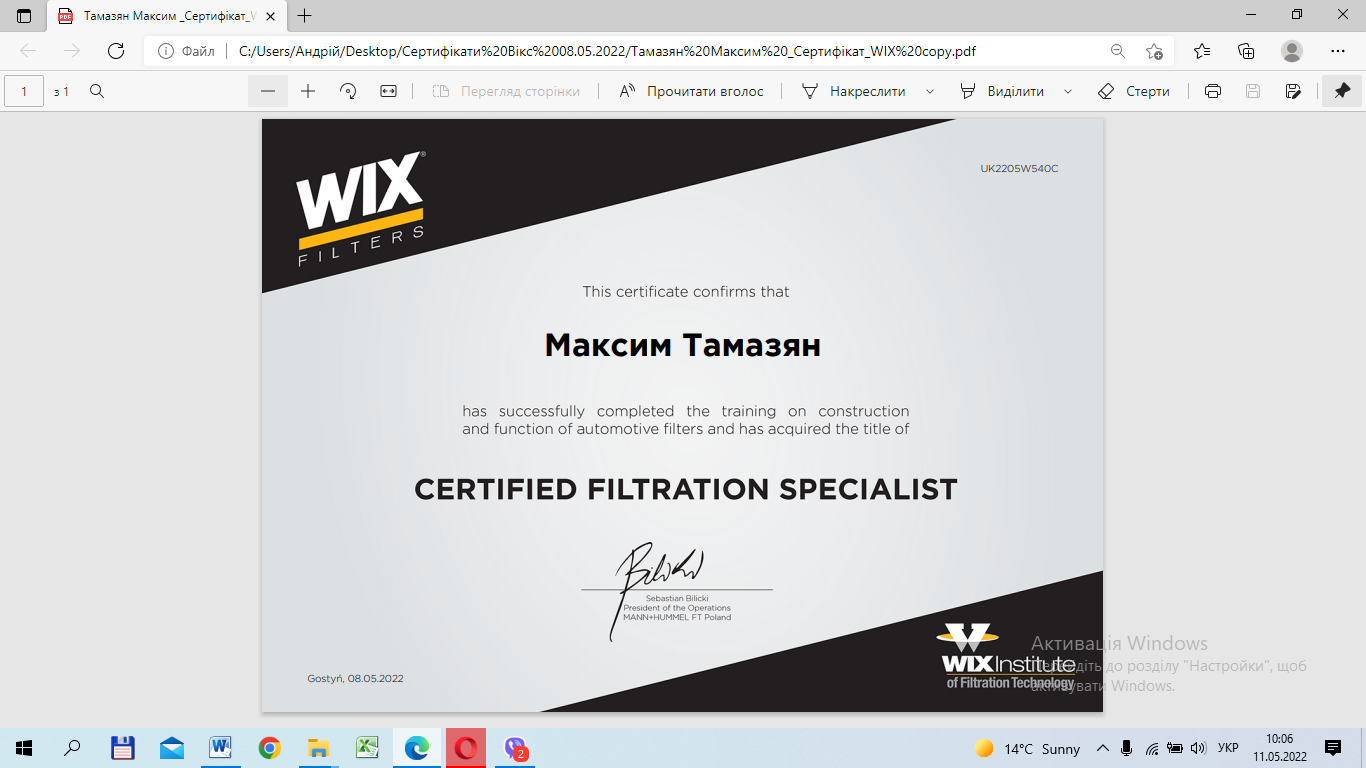Switch the УКР input language

[1228, 748]
